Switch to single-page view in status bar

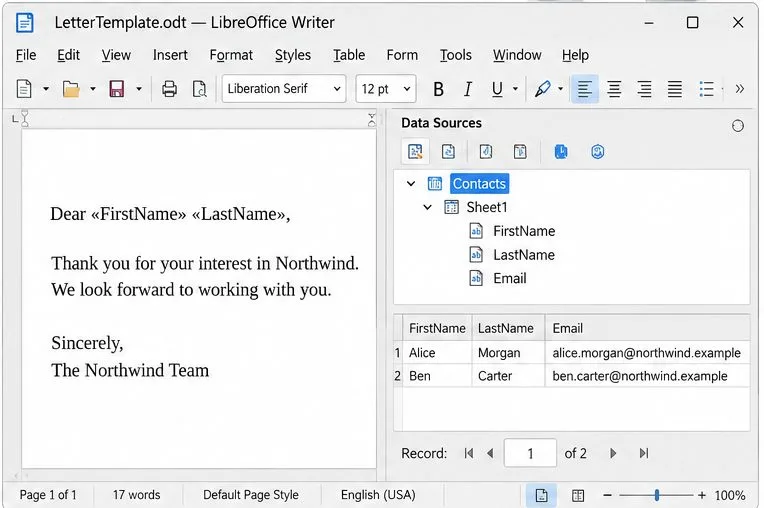(541, 495)
